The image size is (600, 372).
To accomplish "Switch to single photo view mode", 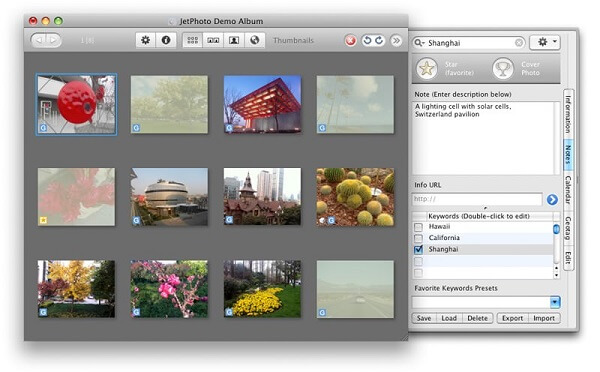I will 234,40.
